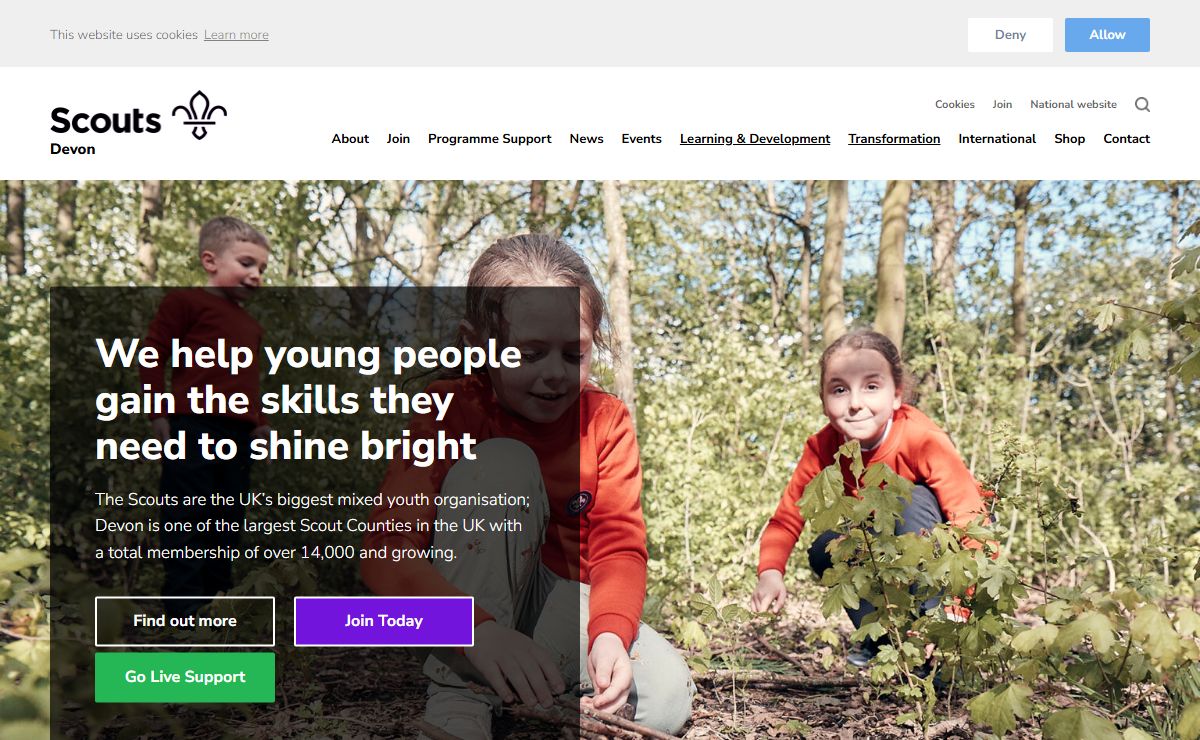
Task: Deny cookies in the banner
Action: pyautogui.click(x=1010, y=34)
